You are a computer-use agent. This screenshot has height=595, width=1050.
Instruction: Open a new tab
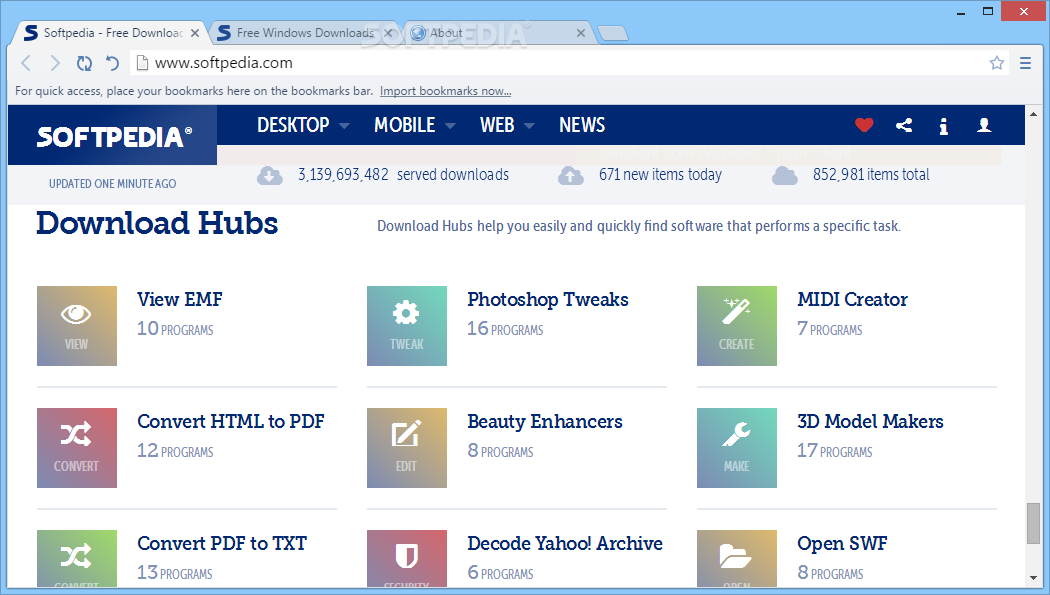612,33
